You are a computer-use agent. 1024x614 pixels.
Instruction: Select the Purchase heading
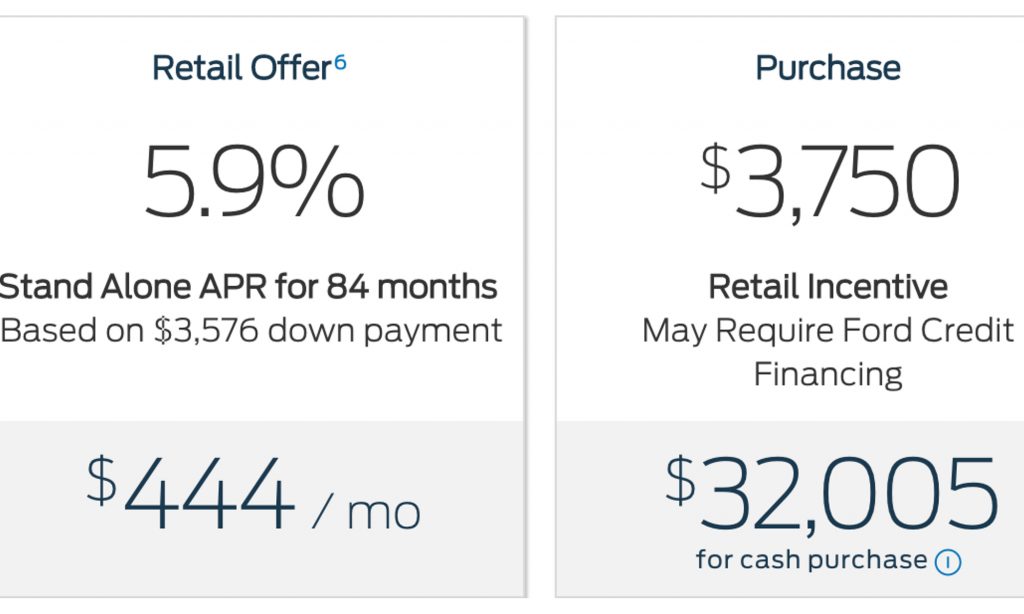coord(827,68)
